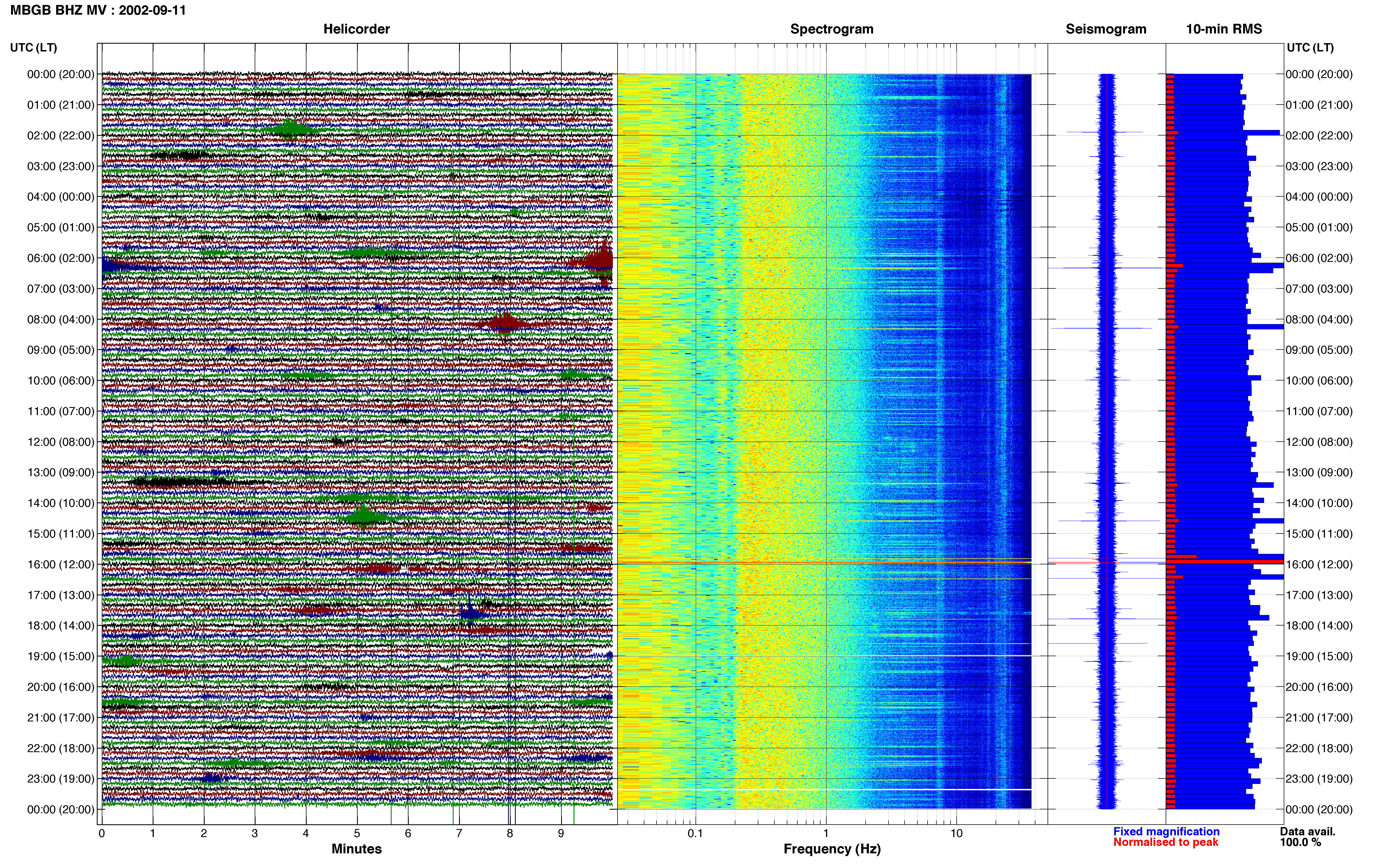Click the dark red event burst just after 08:00
Image resolution: width=1388 pixels, height=868 pixels.
(x=505, y=323)
